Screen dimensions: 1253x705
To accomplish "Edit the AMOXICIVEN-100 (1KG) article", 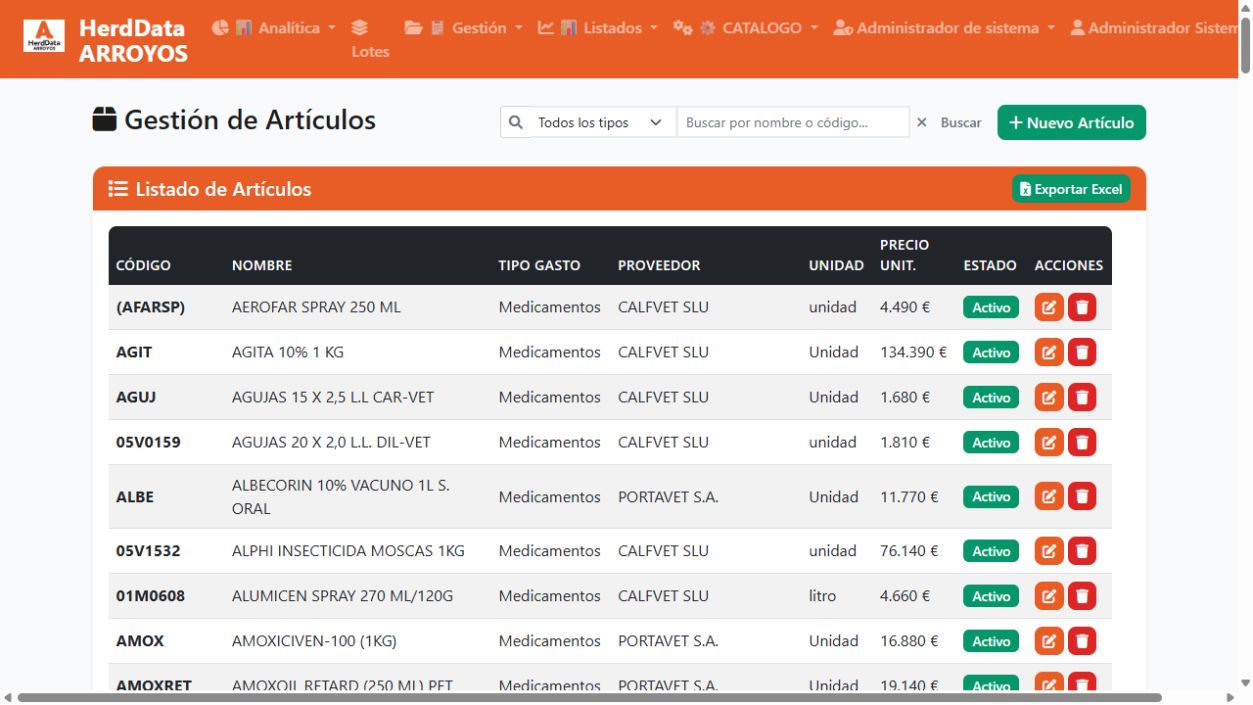I will click(x=1048, y=641).
